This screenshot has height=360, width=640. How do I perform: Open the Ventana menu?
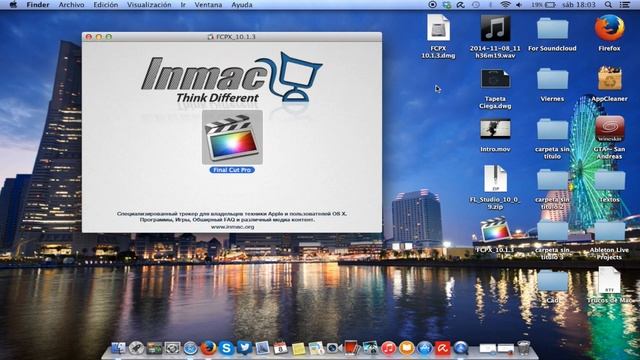point(208,5)
